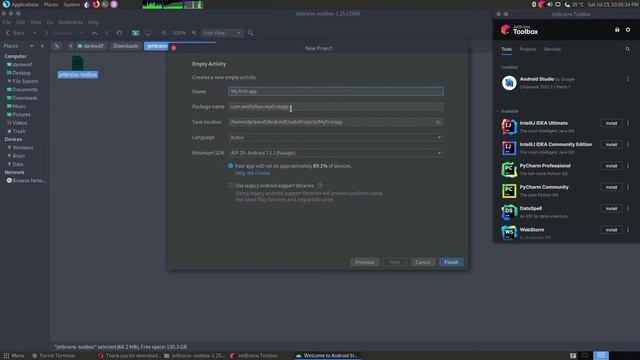This screenshot has height=360, width=640.
Task: Browse for save location folder icon
Action: pos(438,122)
